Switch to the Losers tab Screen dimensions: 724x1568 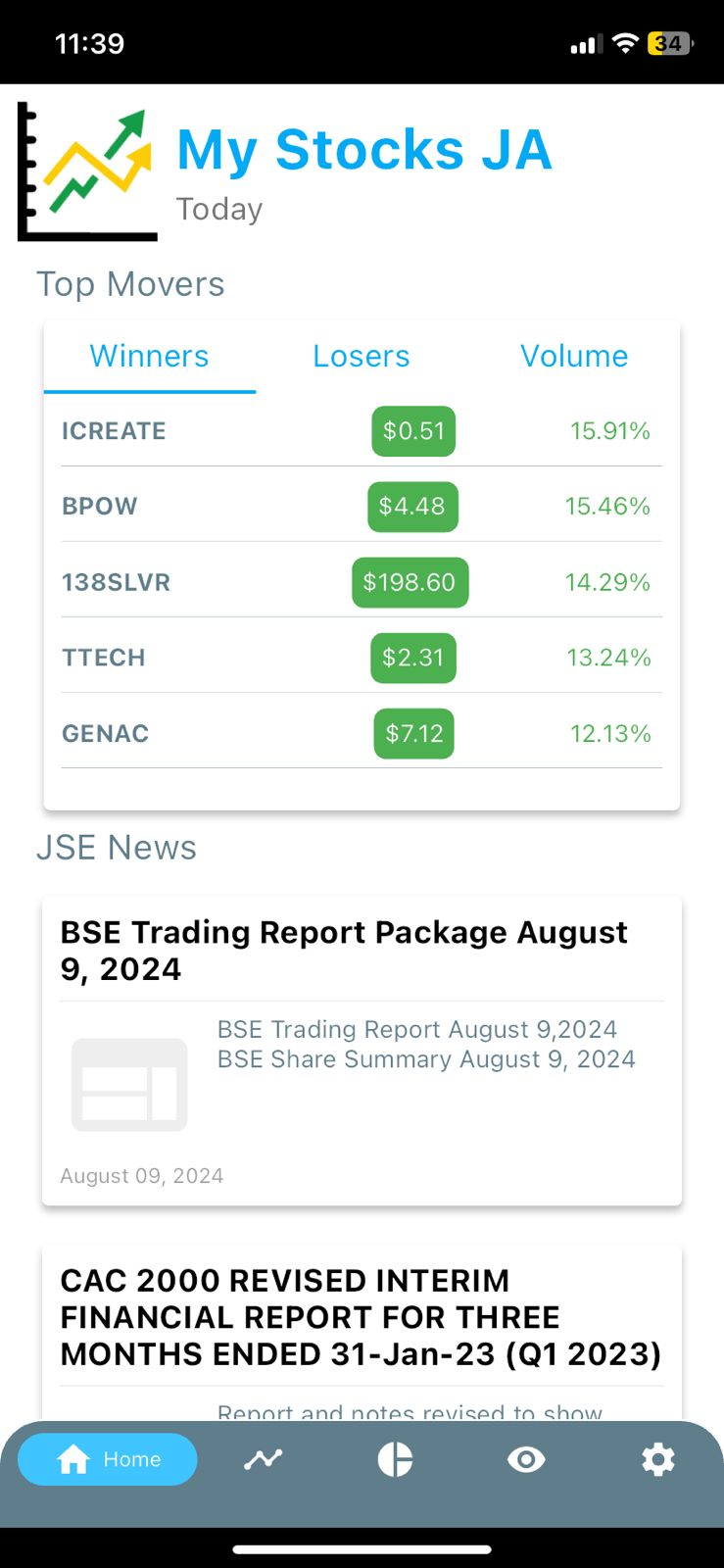click(361, 356)
